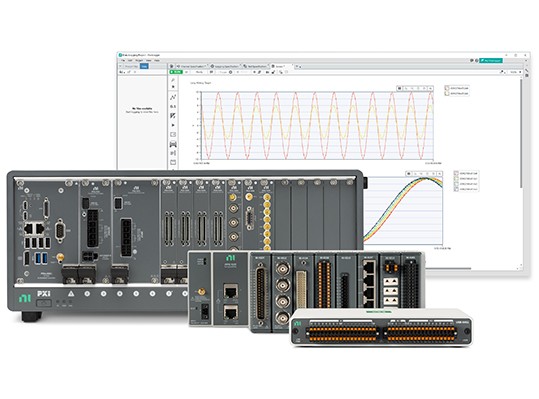Choose the gauge indicator in palette

[173, 116]
